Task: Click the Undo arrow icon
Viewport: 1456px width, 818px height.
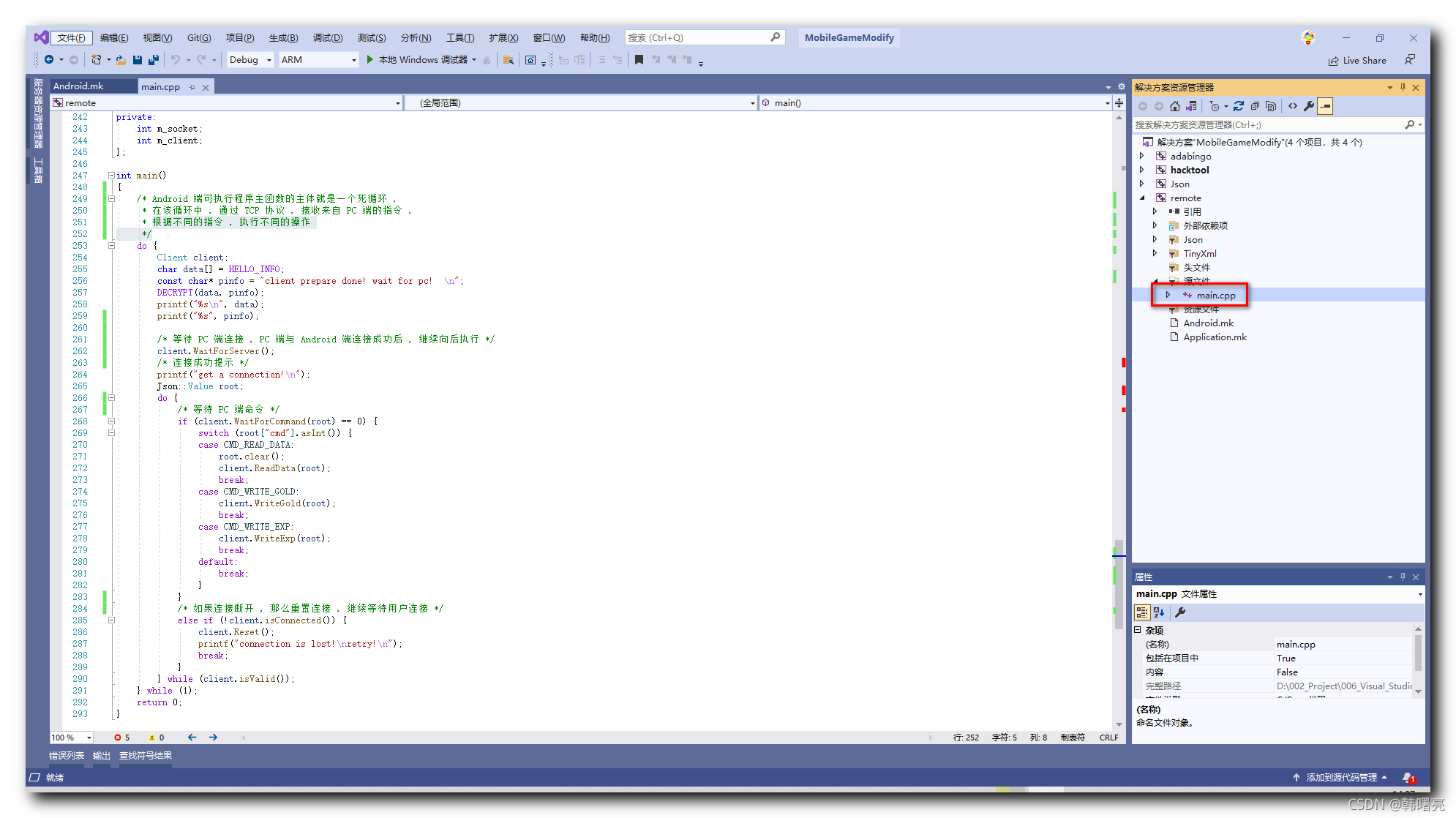Action: coord(176,59)
